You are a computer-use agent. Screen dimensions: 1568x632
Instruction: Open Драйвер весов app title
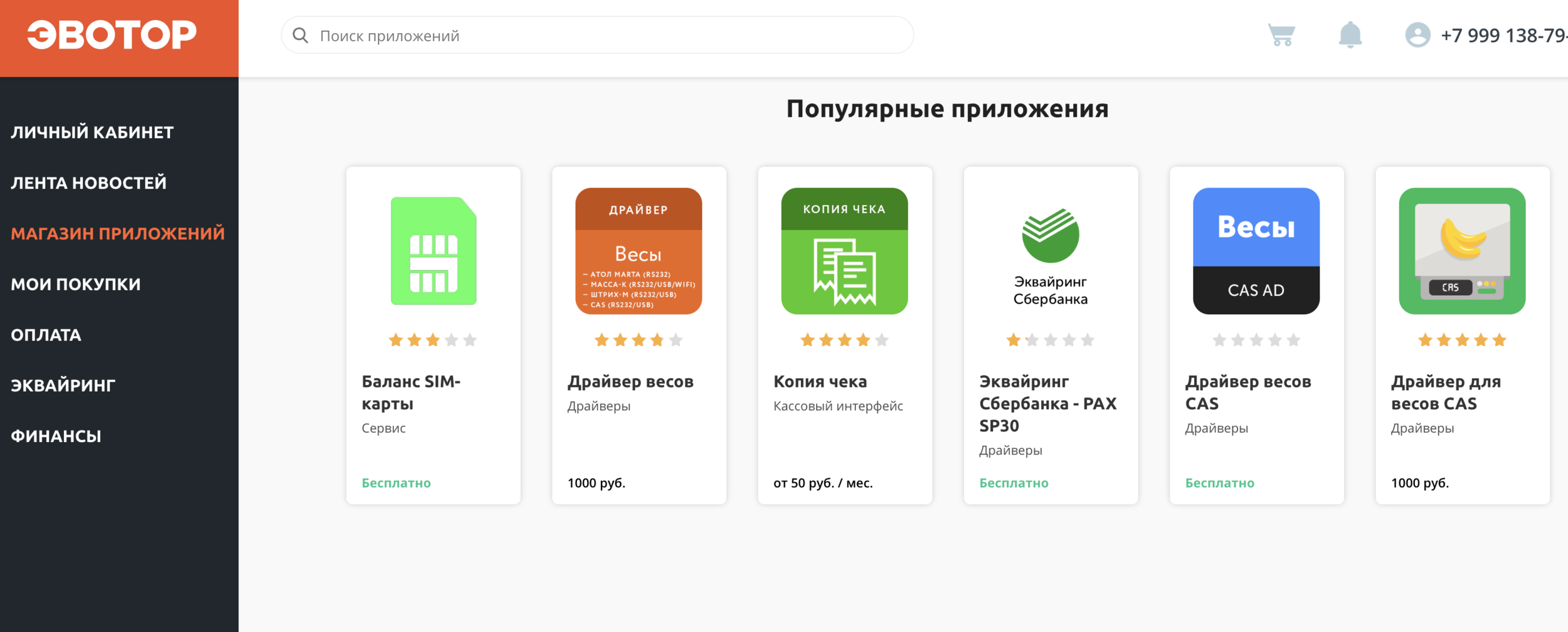pos(630,382)
